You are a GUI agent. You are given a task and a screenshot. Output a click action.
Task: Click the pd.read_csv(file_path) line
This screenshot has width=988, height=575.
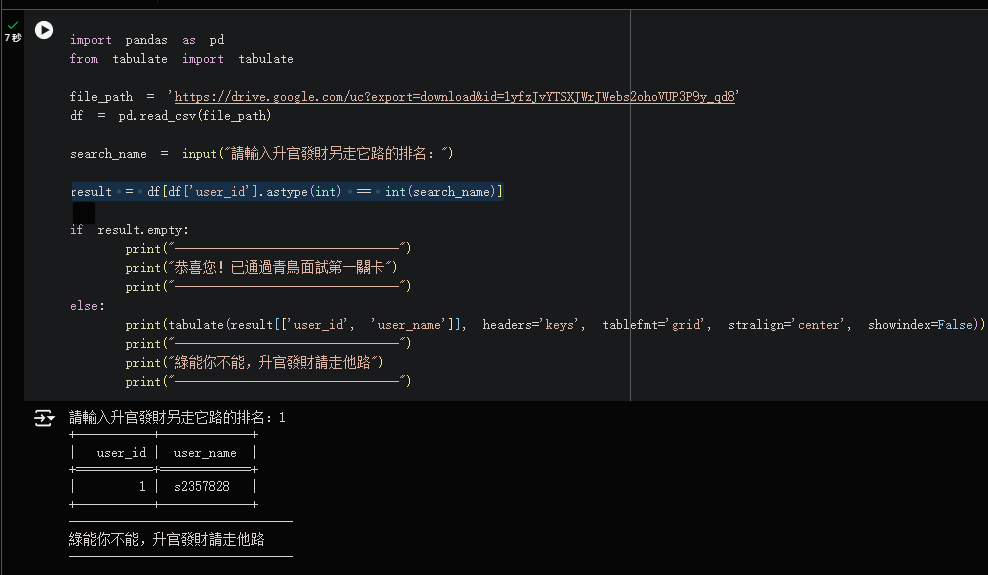170,116
